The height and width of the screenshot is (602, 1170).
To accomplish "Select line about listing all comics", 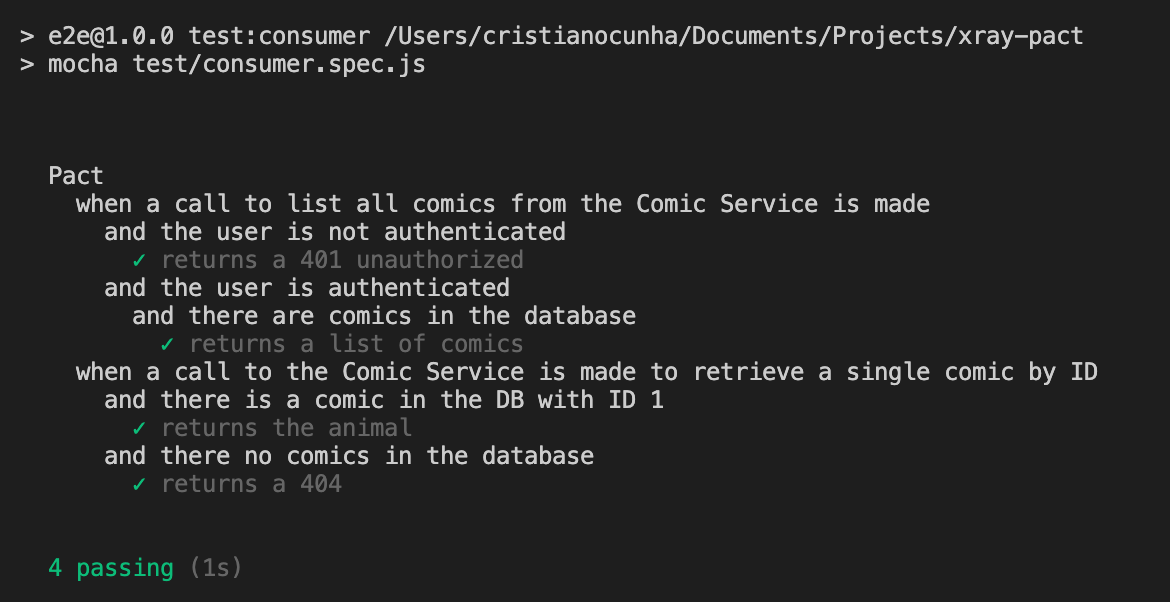I will pos(503,204).
